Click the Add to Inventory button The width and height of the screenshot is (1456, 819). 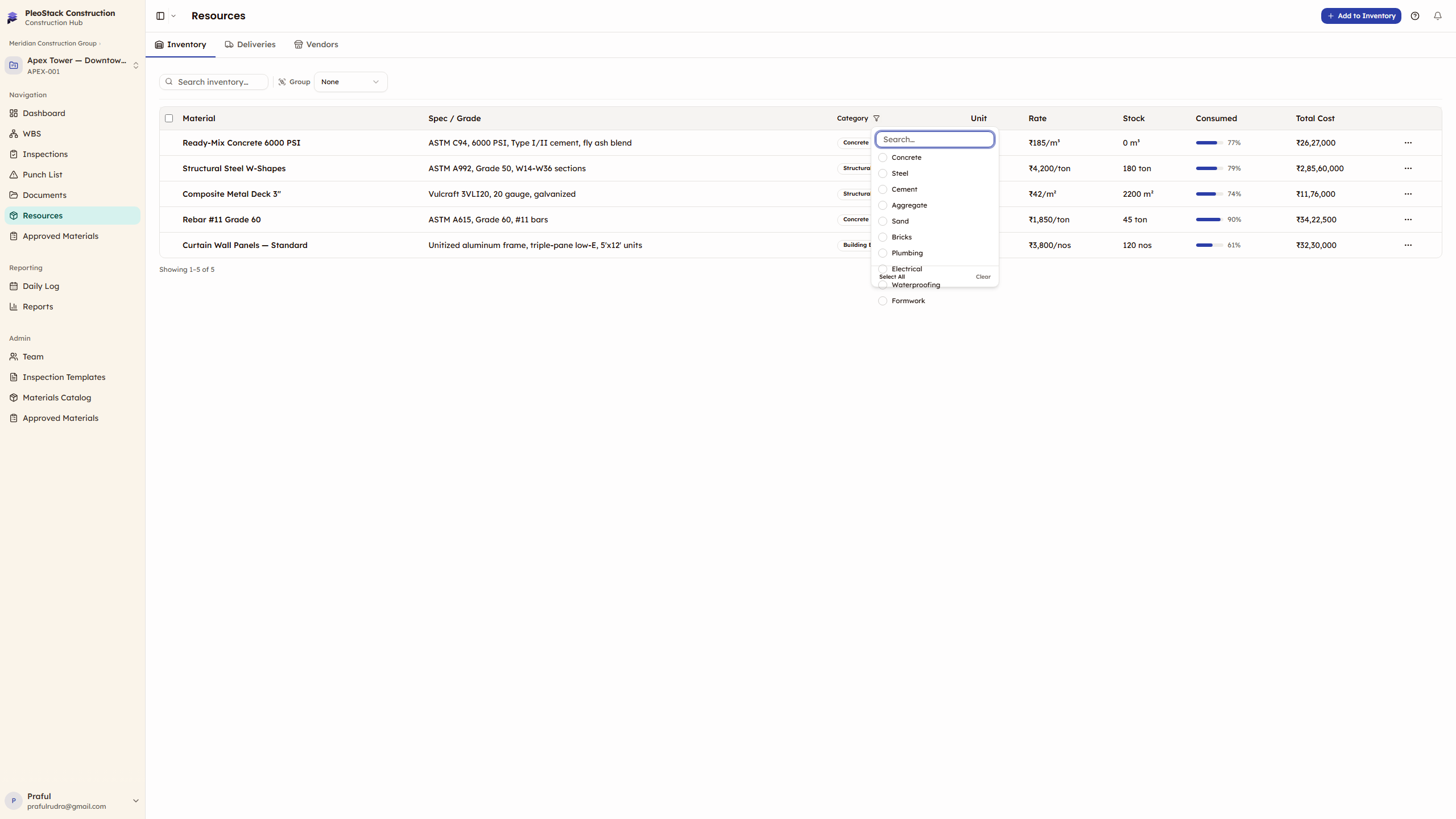pos(1361,16)
